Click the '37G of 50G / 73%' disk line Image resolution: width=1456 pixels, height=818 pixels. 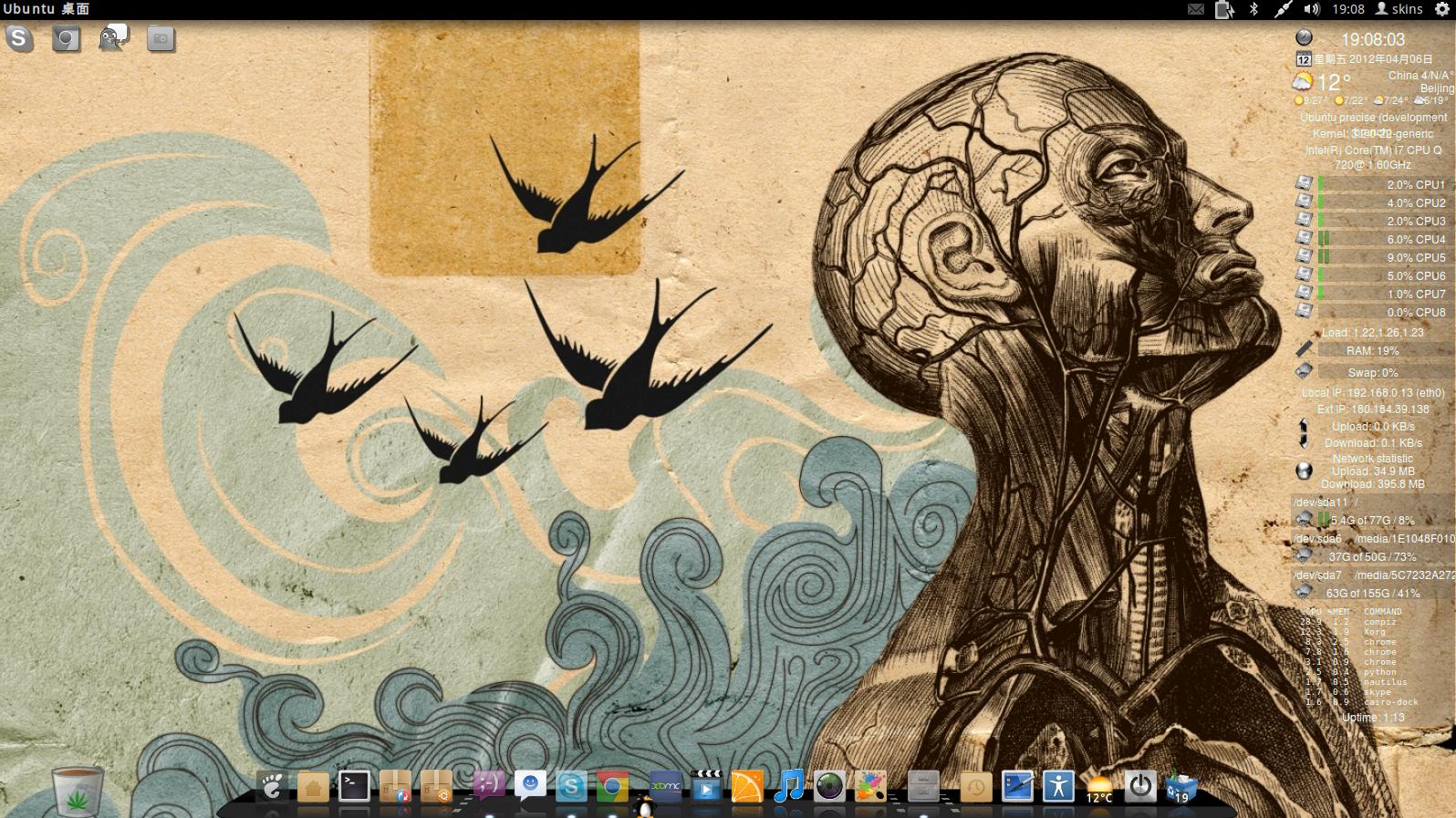tap(1372, 556)
